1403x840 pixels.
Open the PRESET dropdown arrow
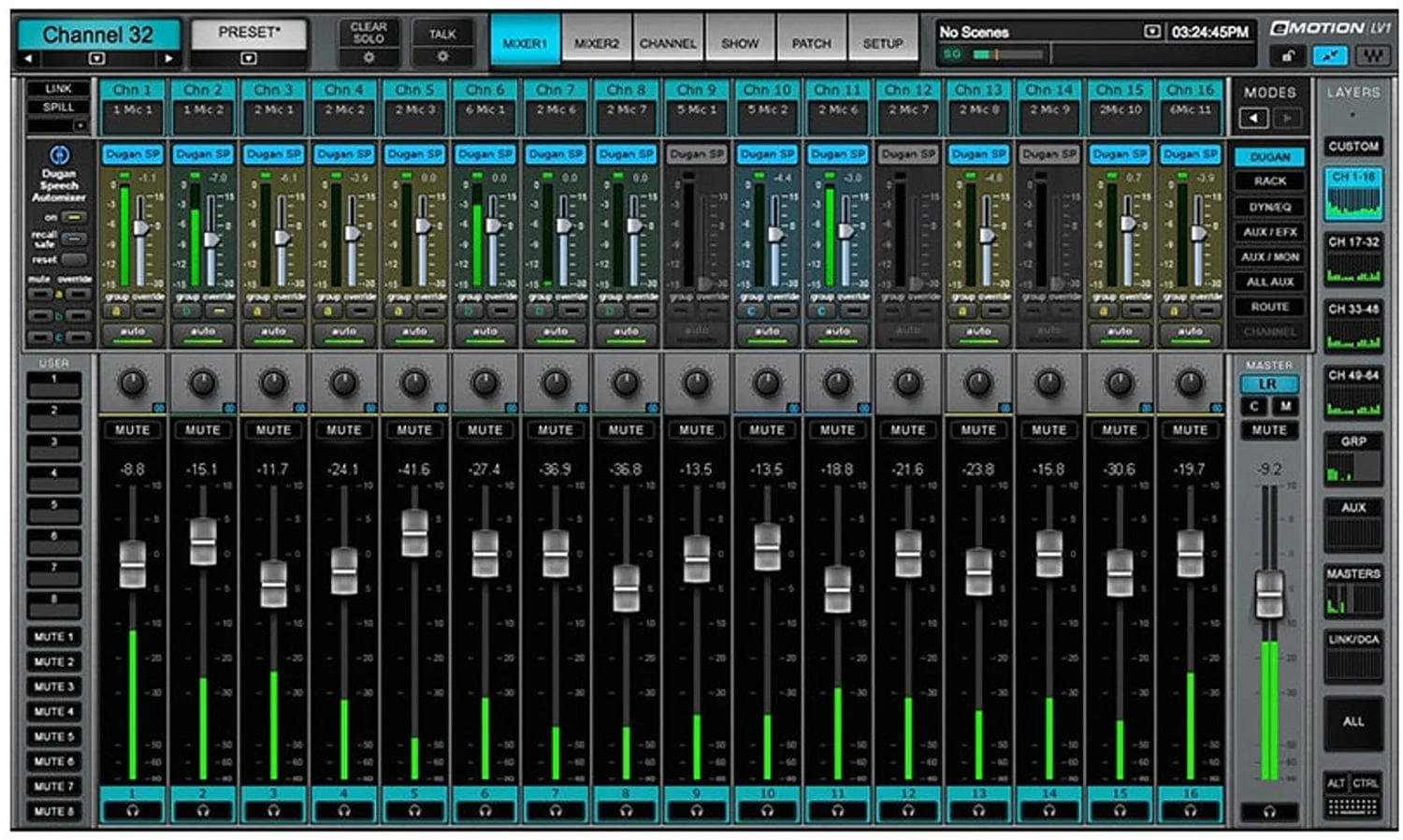tap(249, 58)
